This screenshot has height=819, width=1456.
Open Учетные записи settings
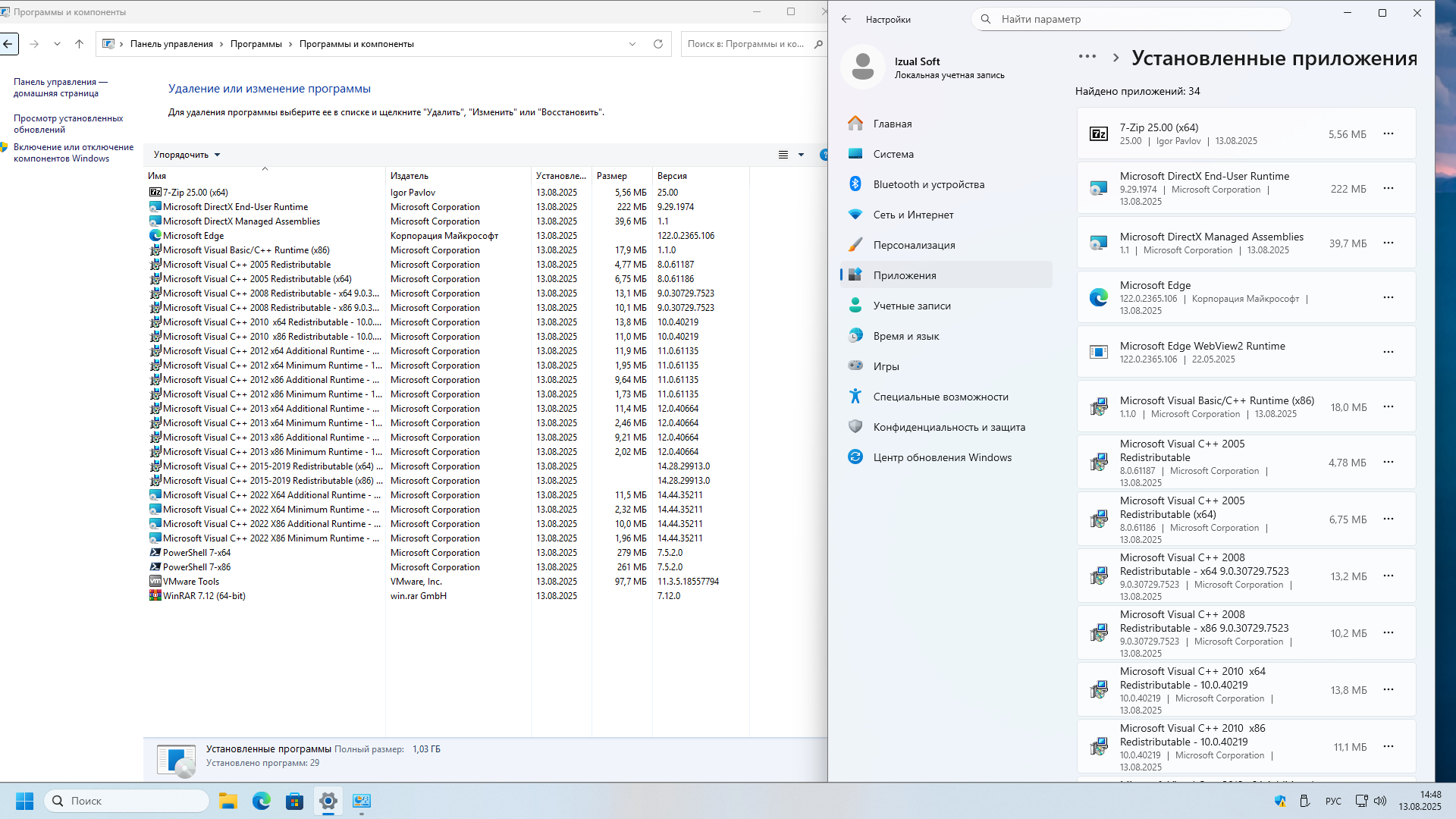946,306
